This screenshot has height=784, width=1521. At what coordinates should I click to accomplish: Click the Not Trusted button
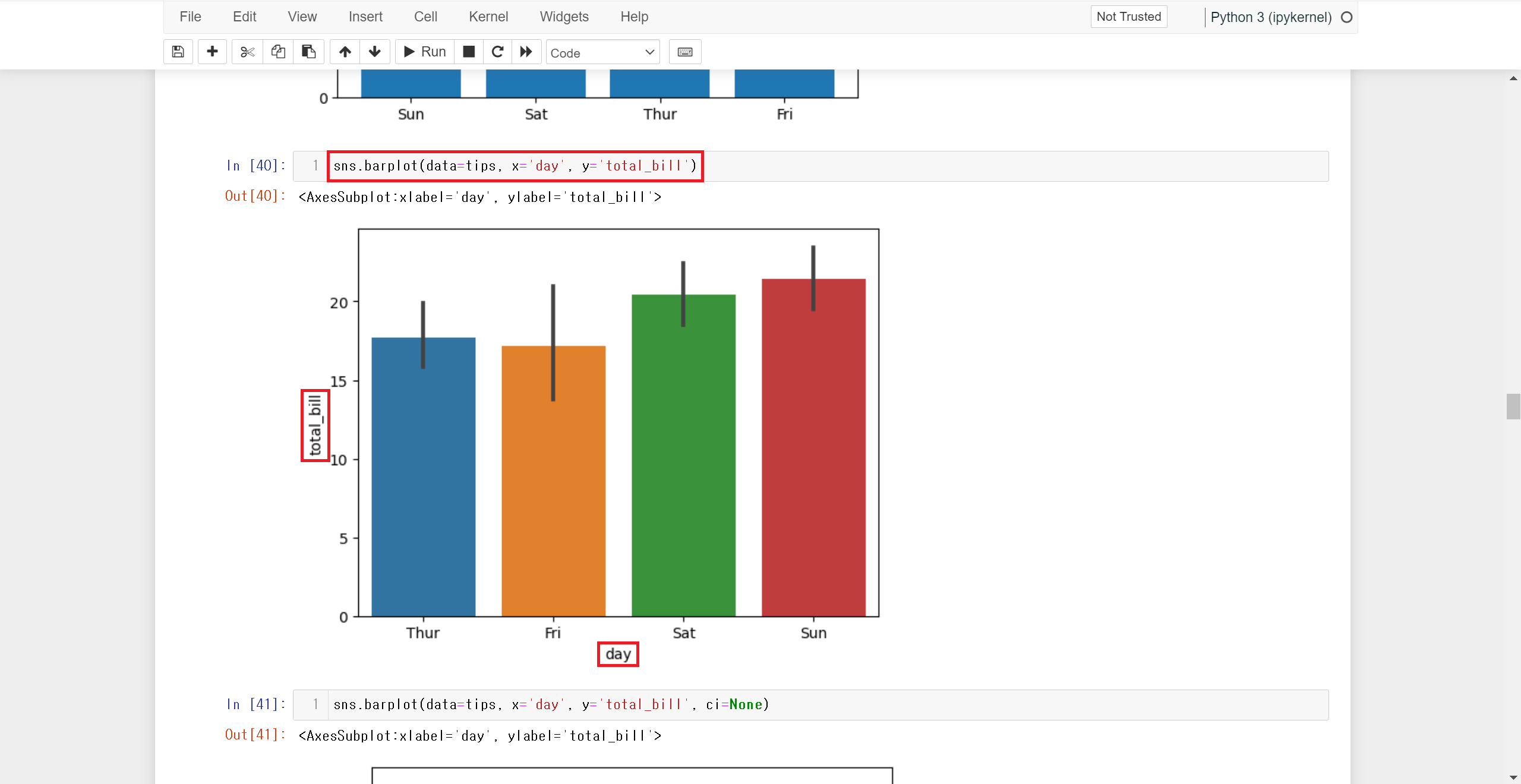click(x=1128, y=17)
